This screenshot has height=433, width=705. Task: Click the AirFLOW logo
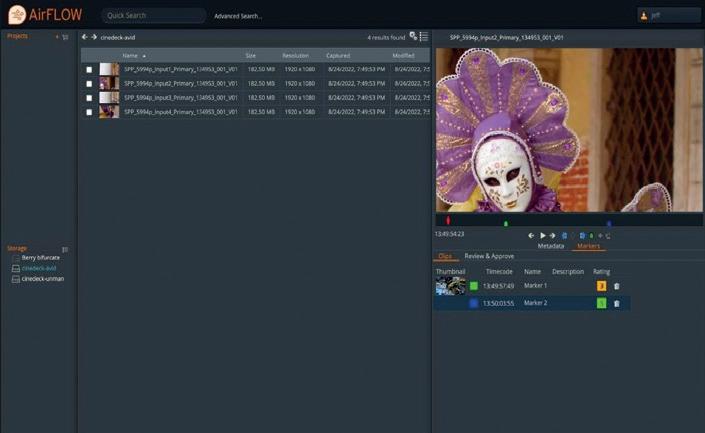45,15
